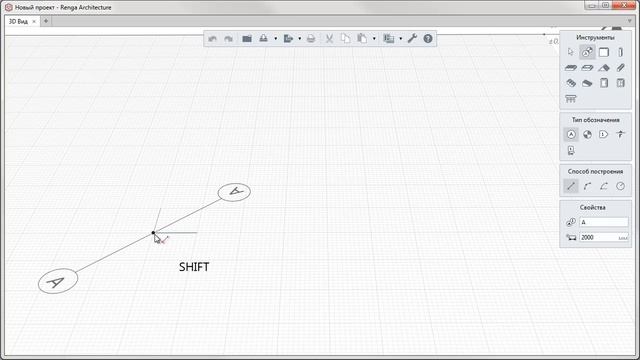Activate the axis/marker tool in Инструменты
Screen dimensions: 640x360
click(587, 52)
